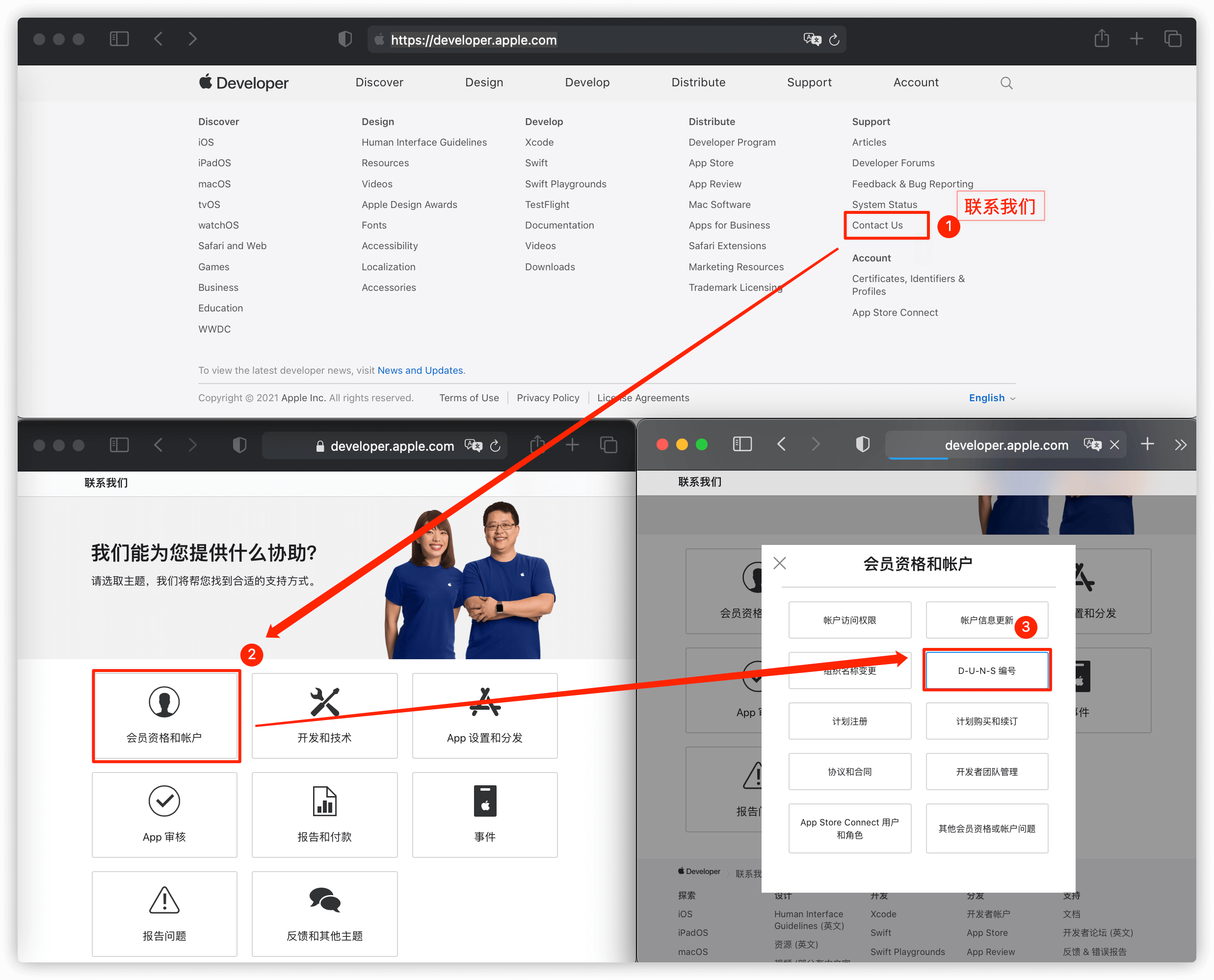The height and width of the screenshot is (980, 1214).
Task: Open Certificates, Identifiers & Profiles link
Action: pyautogui.click(x=908, y=284)
